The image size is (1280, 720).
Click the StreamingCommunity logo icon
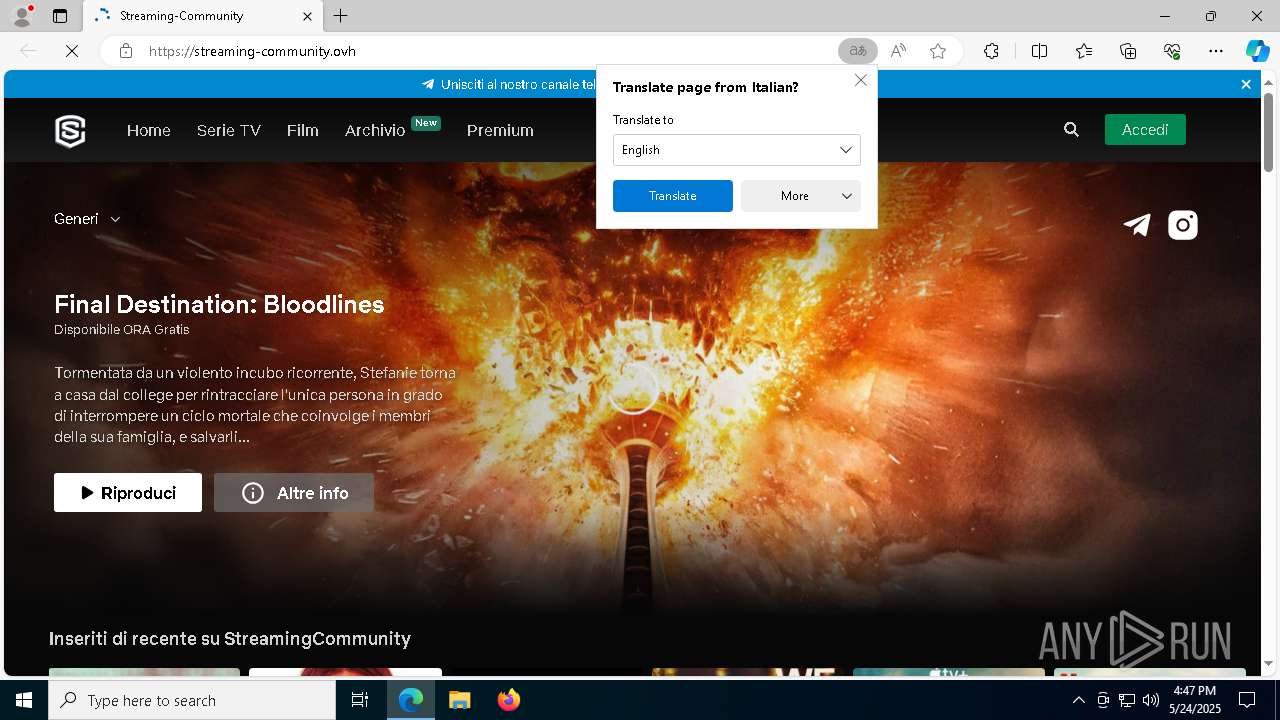(70, 131)
